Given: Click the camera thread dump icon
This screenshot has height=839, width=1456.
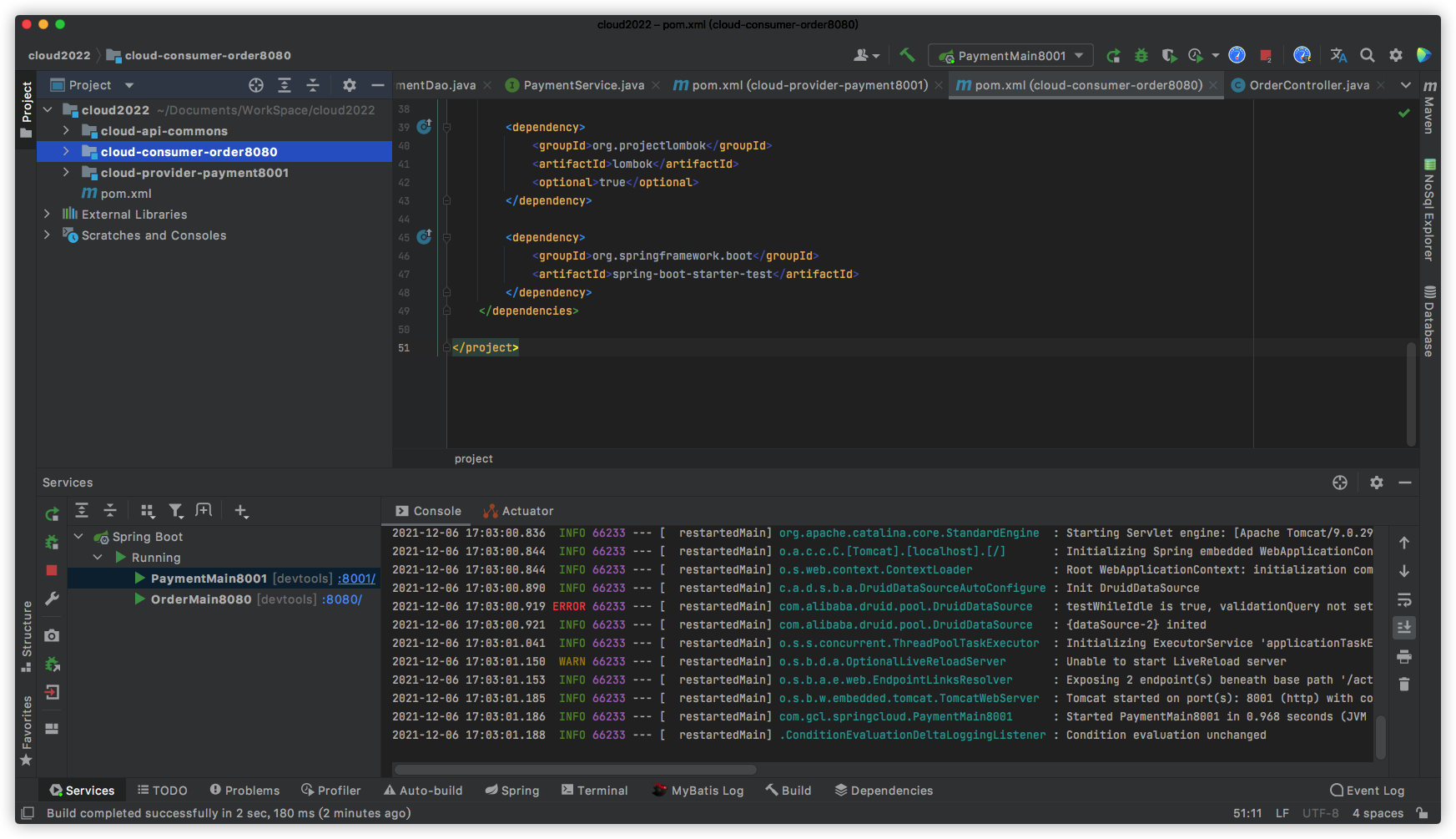Looking at the screenshot, I should click(x=52, y=635).
